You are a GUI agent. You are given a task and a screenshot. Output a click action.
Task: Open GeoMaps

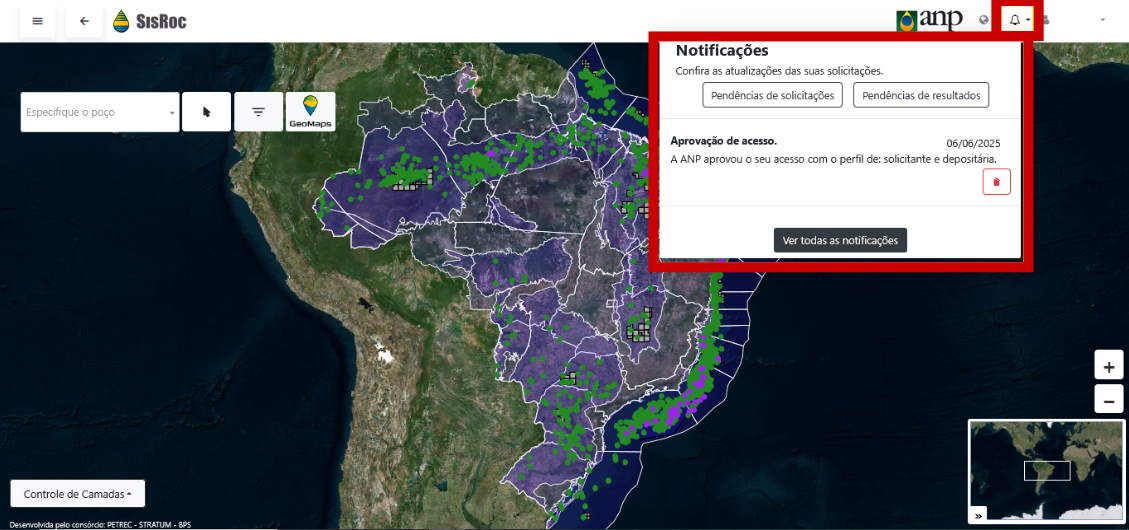tap(310, 112)
